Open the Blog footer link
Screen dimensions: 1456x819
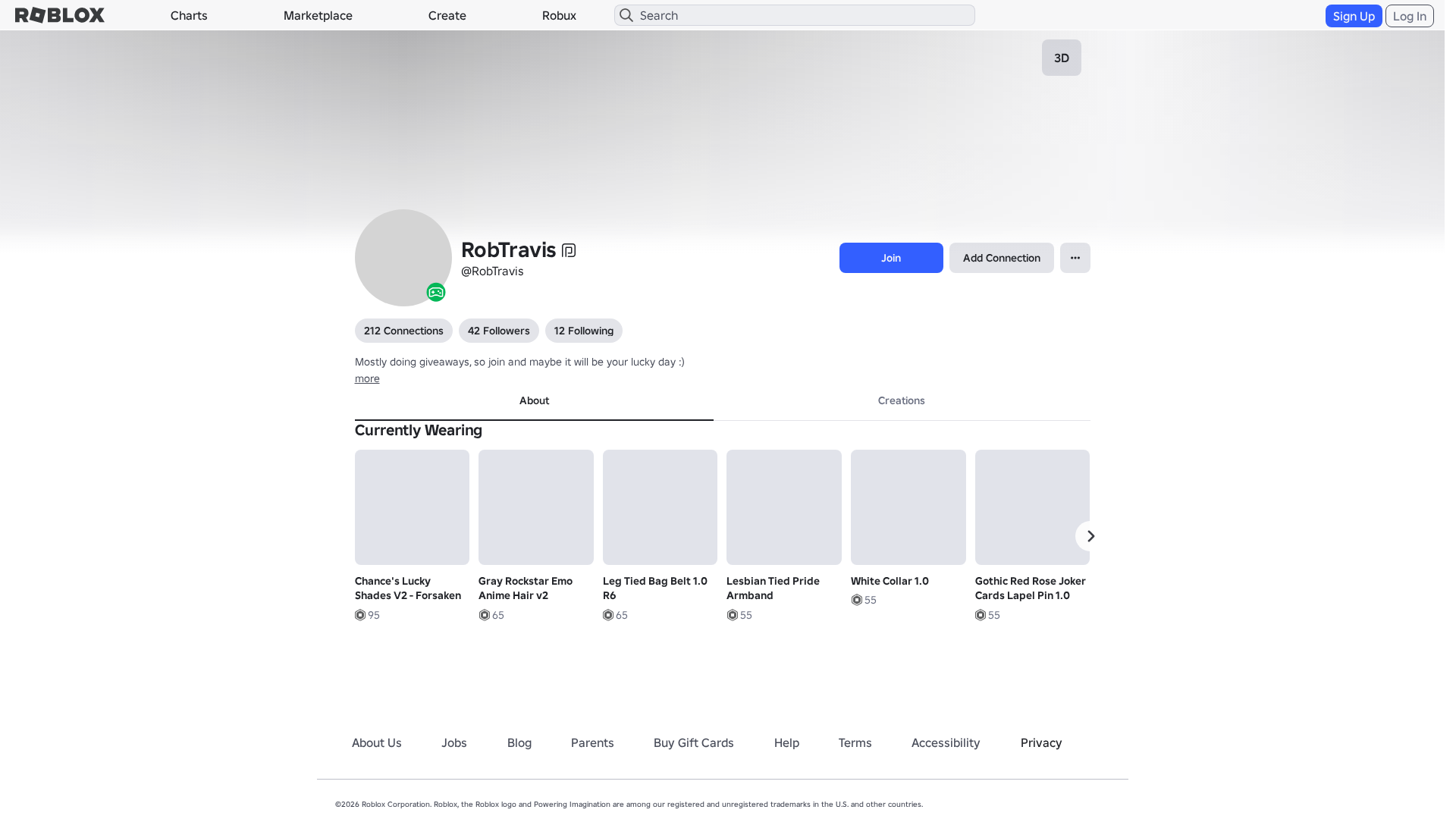tap(519, 743)
